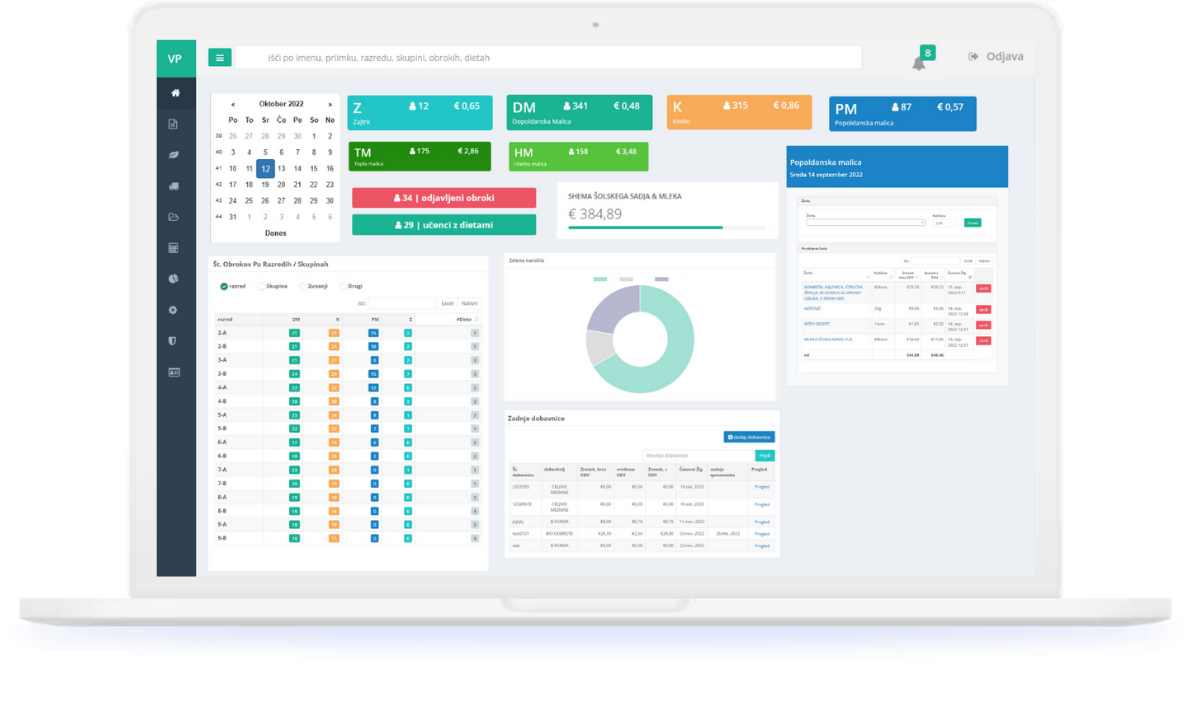The width and height of the screenshot is (1190, 725).
Task: Toggle the sidebar with the hamburger button
Action: coord(219,58)
